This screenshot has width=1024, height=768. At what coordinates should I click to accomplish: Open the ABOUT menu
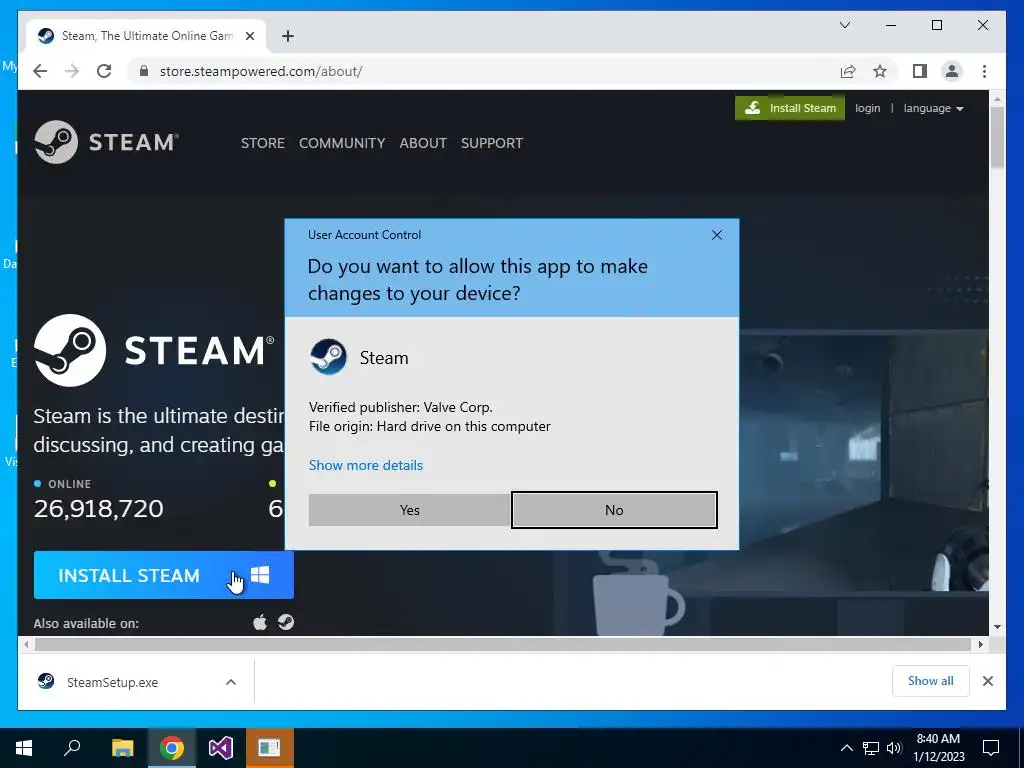(423, 143)
